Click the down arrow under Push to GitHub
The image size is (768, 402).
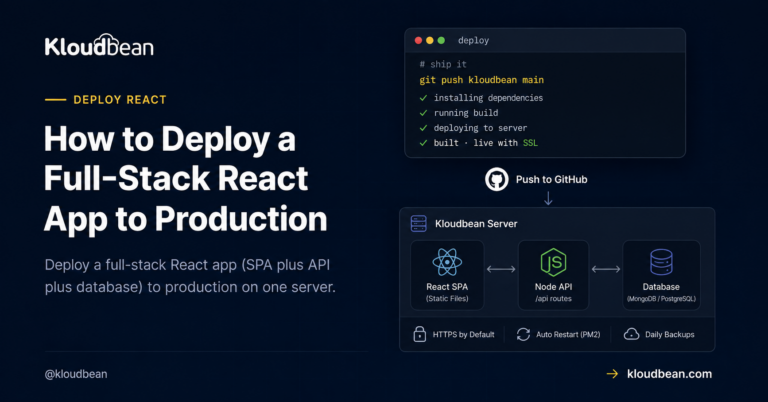tap(548, 198)
